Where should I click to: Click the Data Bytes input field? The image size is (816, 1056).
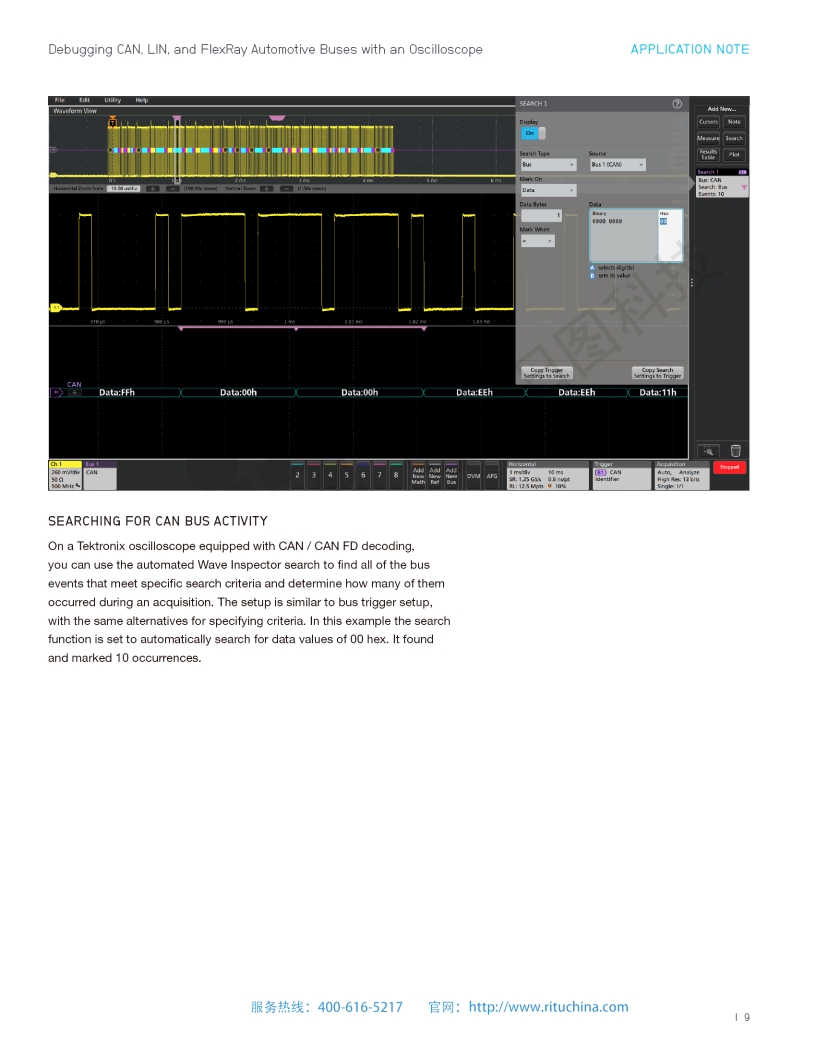pyautogui.click(x=540, y=215)
